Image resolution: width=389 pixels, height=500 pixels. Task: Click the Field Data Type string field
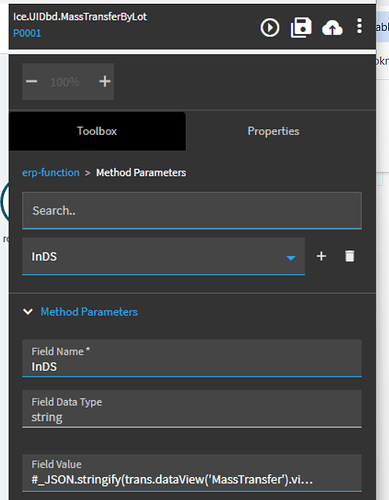pyautogui.click(x=192, y=409)
